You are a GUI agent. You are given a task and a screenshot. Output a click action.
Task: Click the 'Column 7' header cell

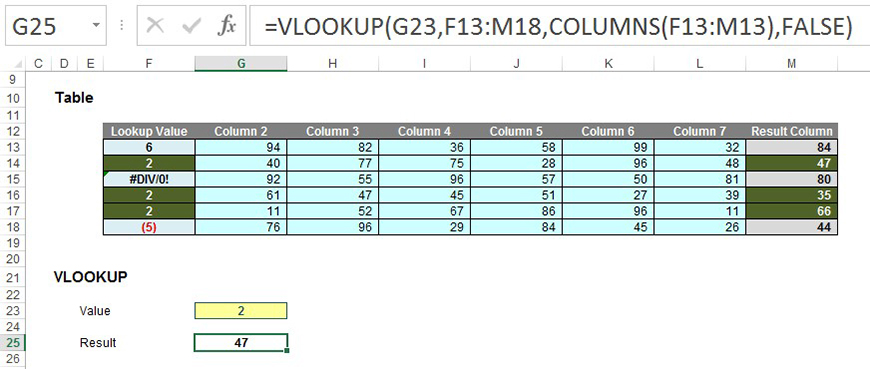pos(700,132)
